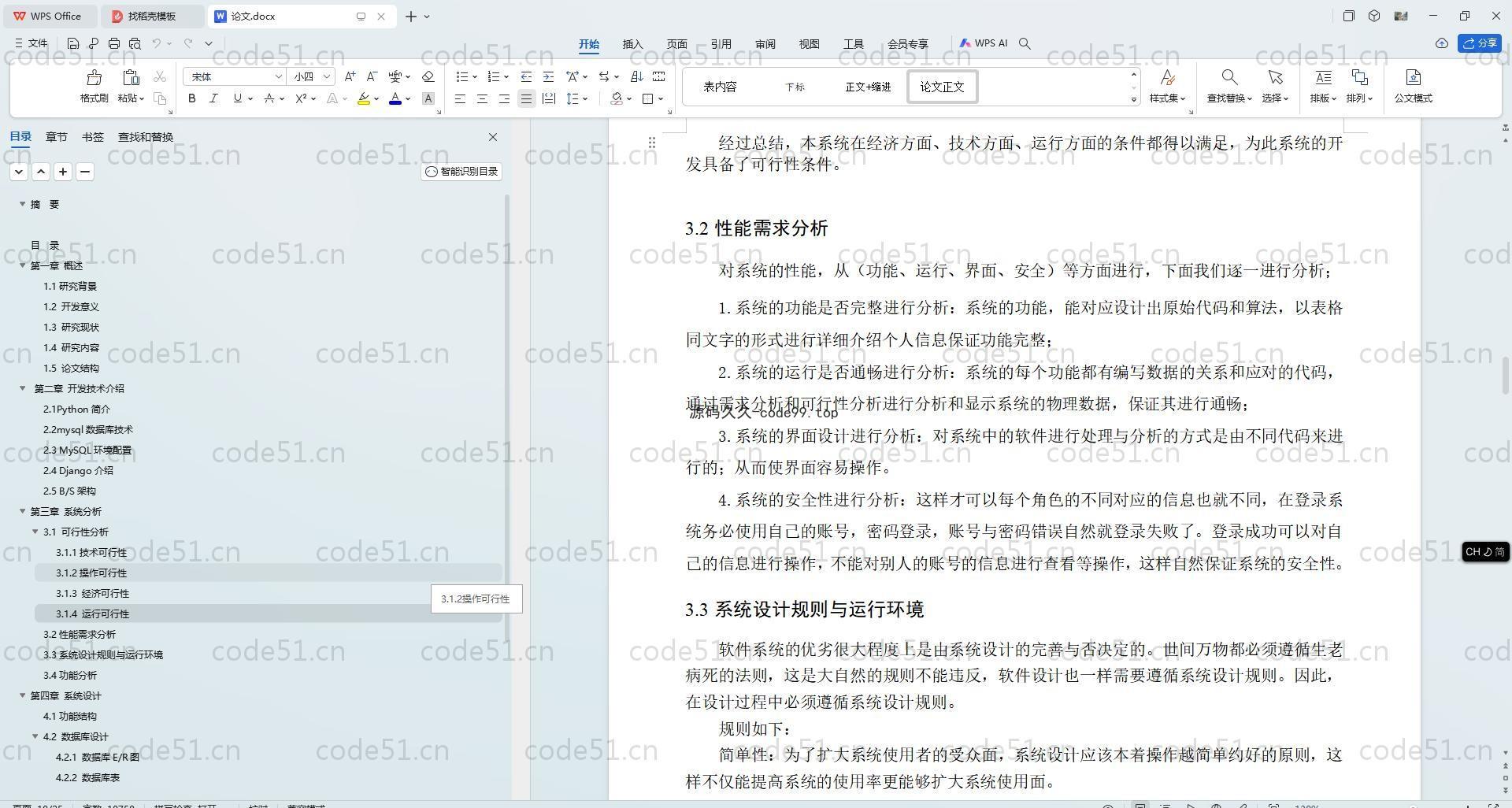
Task: Open Print Preview from quick access toolbar
Action: 135,43
